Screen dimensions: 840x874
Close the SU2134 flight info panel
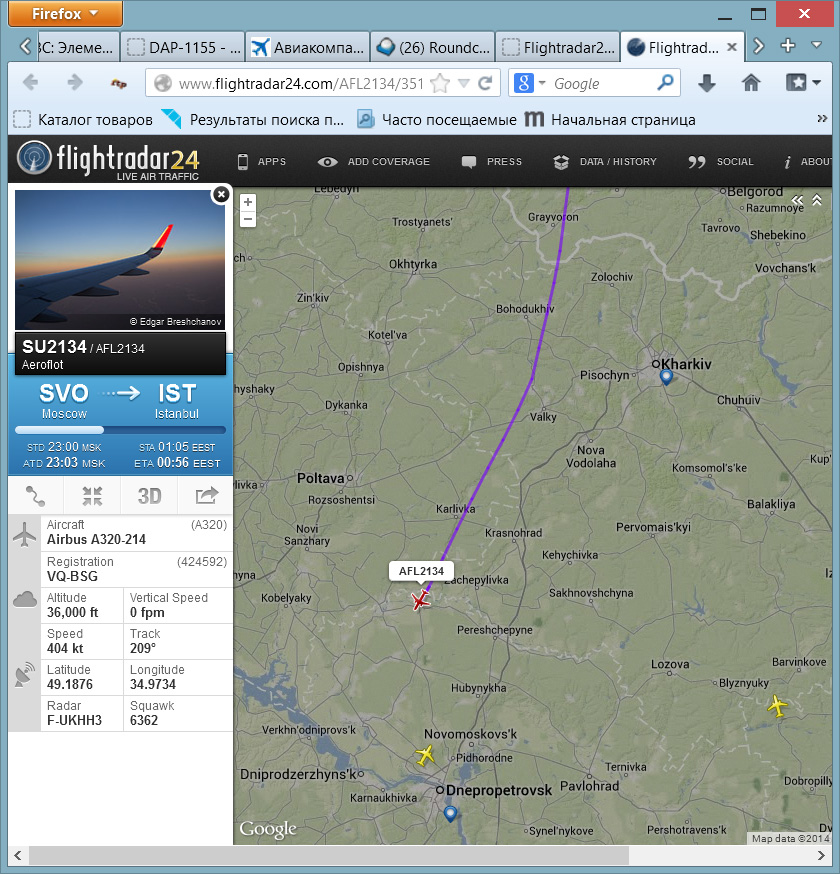[221, 195]
